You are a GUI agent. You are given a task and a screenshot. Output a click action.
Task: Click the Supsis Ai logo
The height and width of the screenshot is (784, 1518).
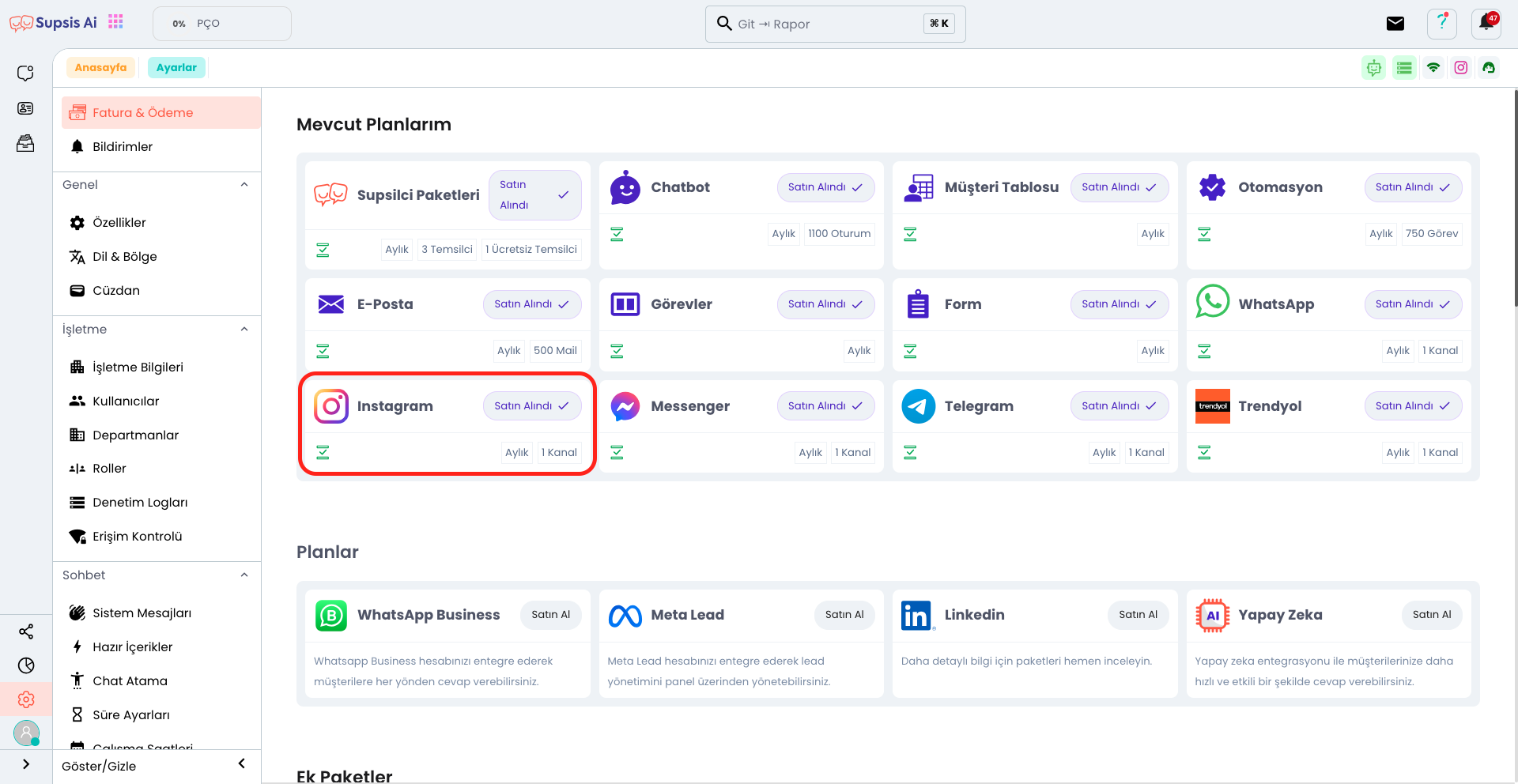53,23
